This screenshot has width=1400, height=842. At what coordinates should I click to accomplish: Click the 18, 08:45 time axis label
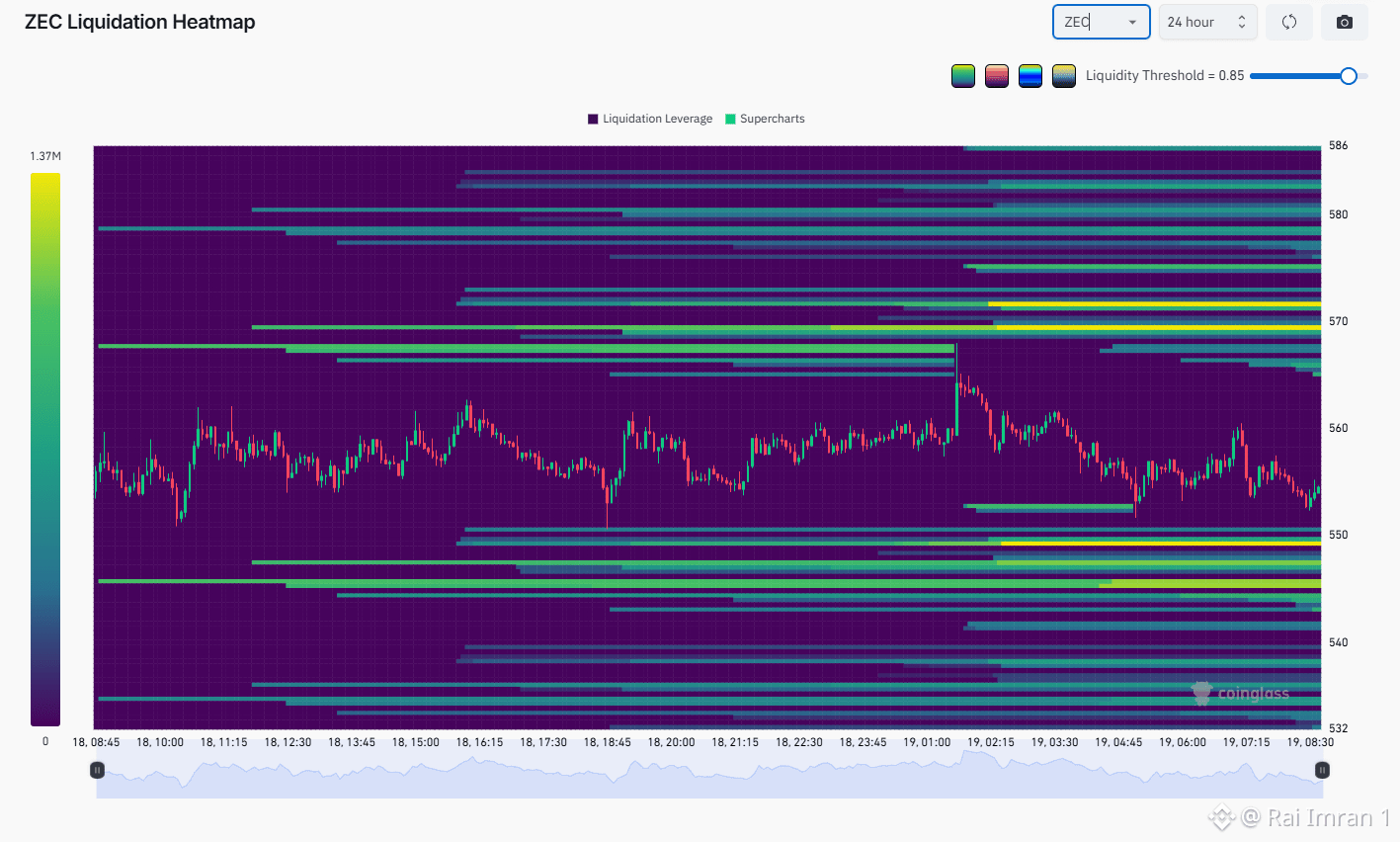96,742
